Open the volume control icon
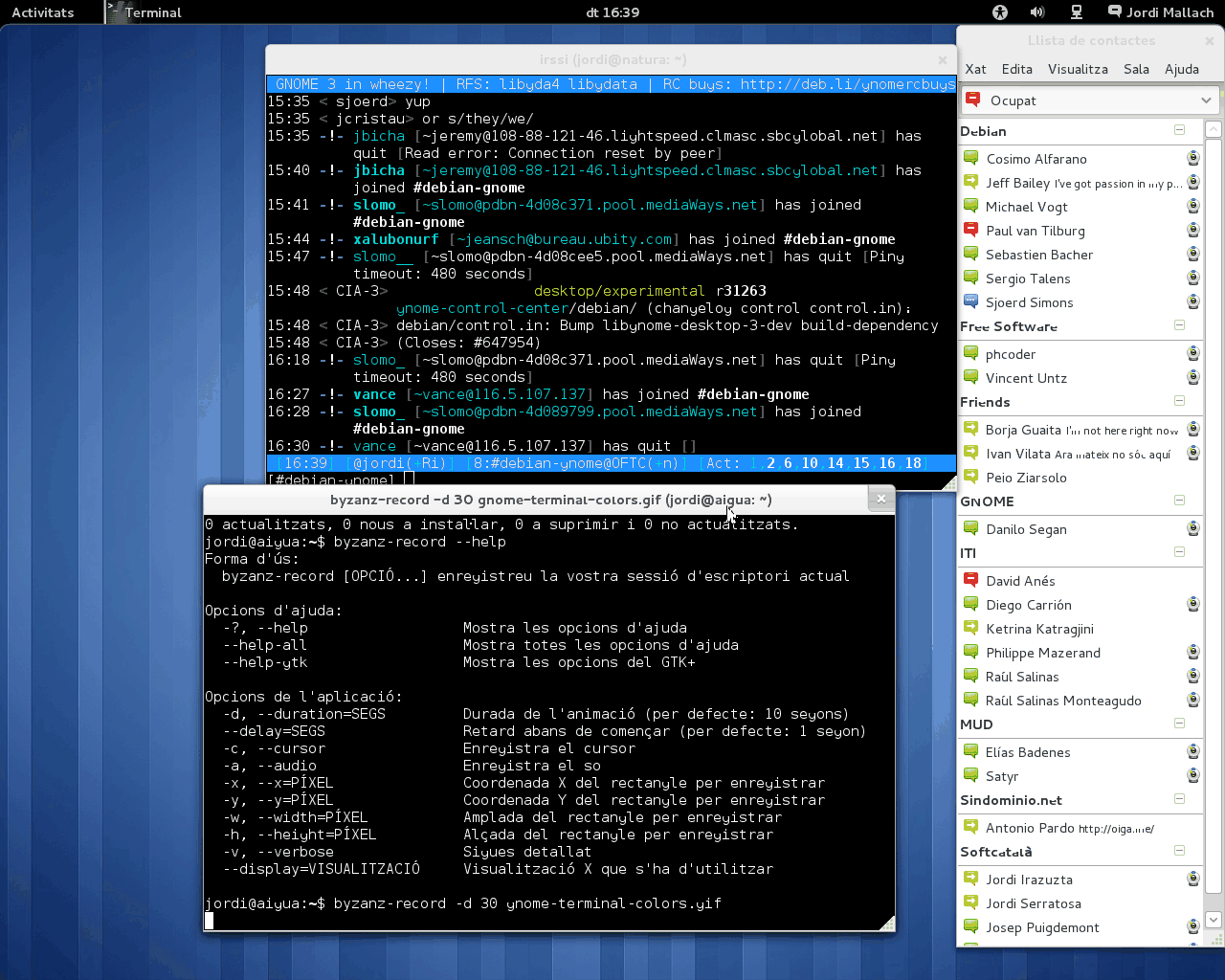 tap(1037, 12)
